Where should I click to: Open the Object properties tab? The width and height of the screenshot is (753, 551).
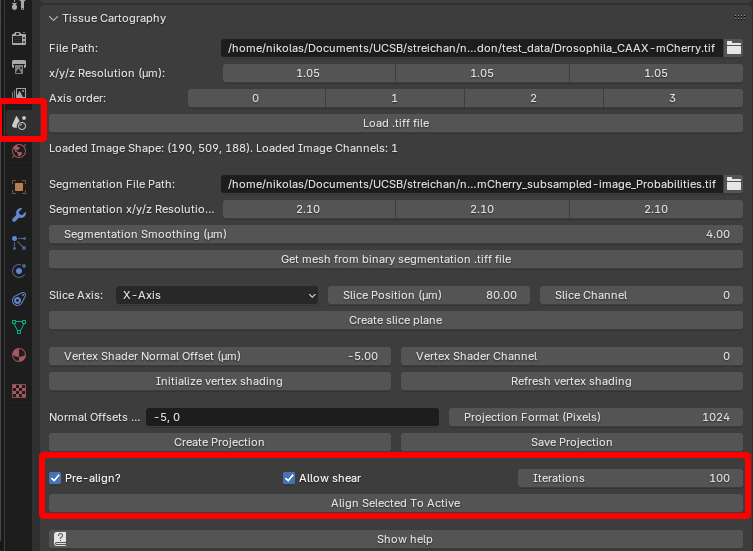pyautogui.click(x=19, y=186)
